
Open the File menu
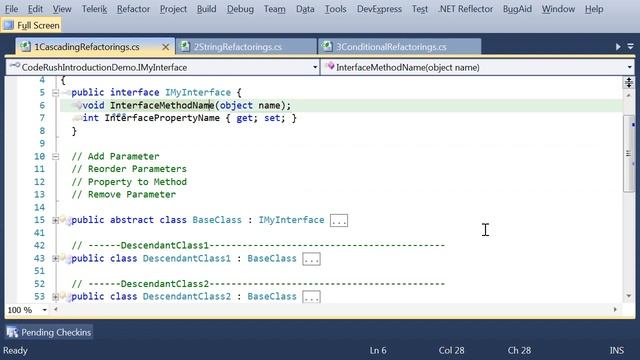[11, 9]
